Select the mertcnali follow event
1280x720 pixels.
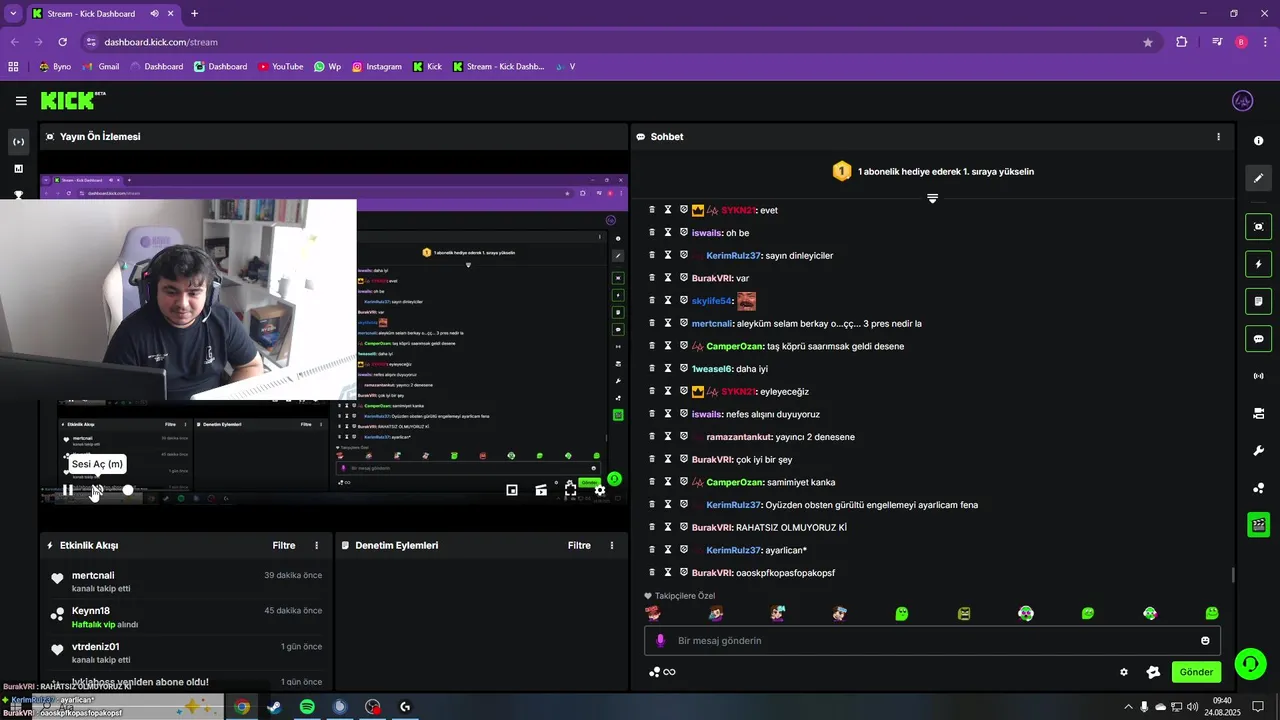coord(186,581)
